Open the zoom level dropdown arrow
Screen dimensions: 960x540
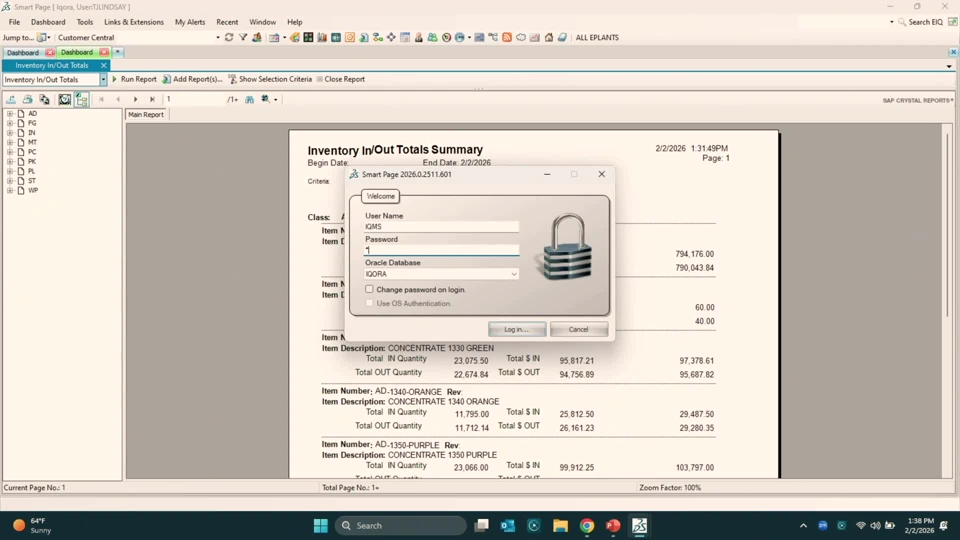pos(276,100)
